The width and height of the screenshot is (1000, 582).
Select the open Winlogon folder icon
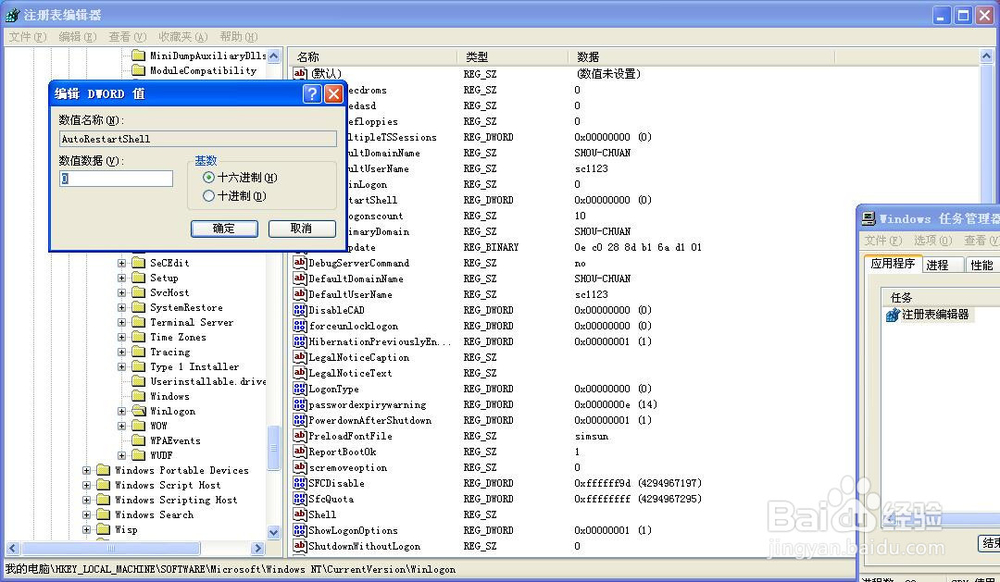(138, 411)
